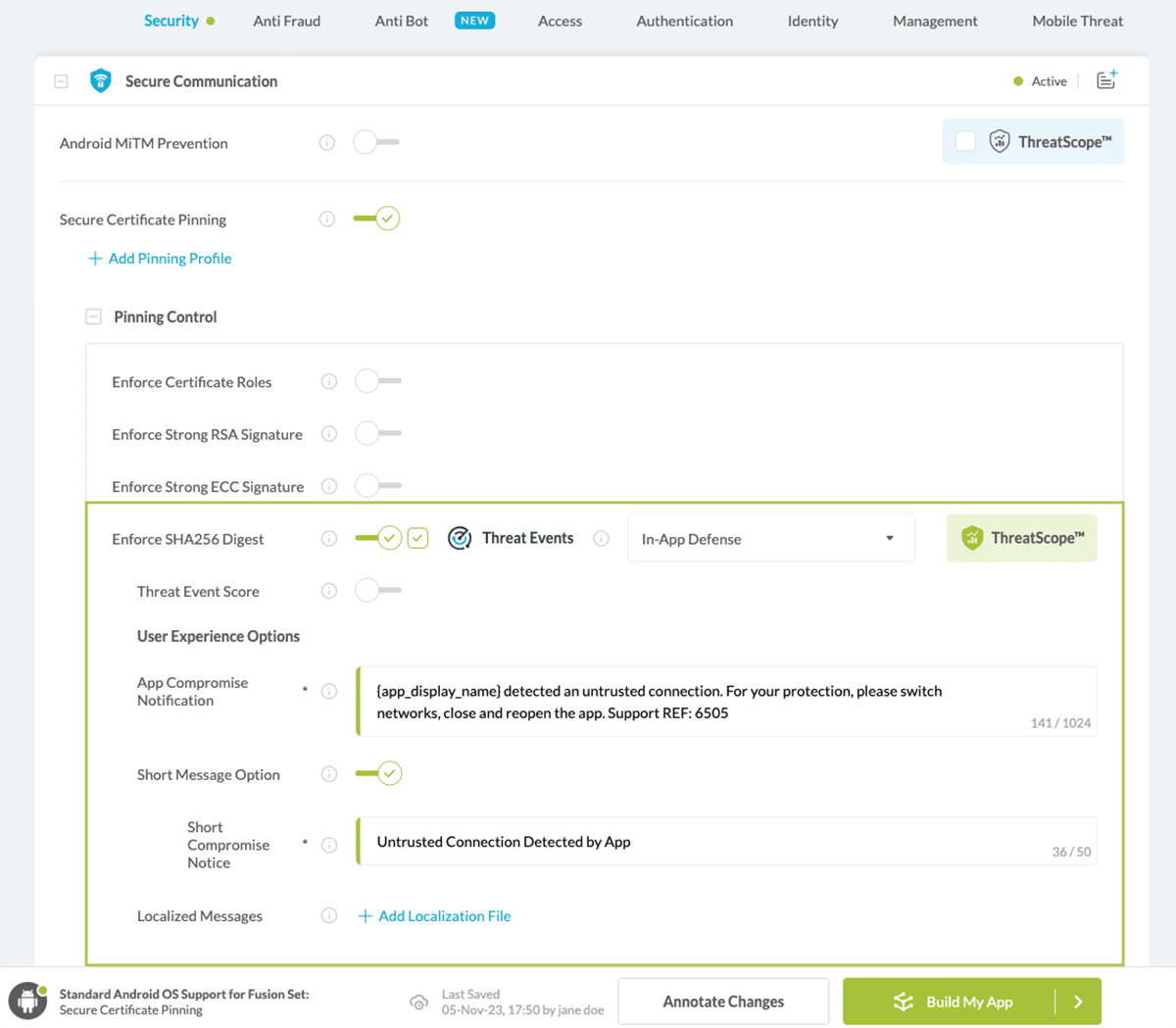The image size is (1176, 1028).
Task: Turn on Enforce Certificate Roles switch
Action: [x=378, y=381]
